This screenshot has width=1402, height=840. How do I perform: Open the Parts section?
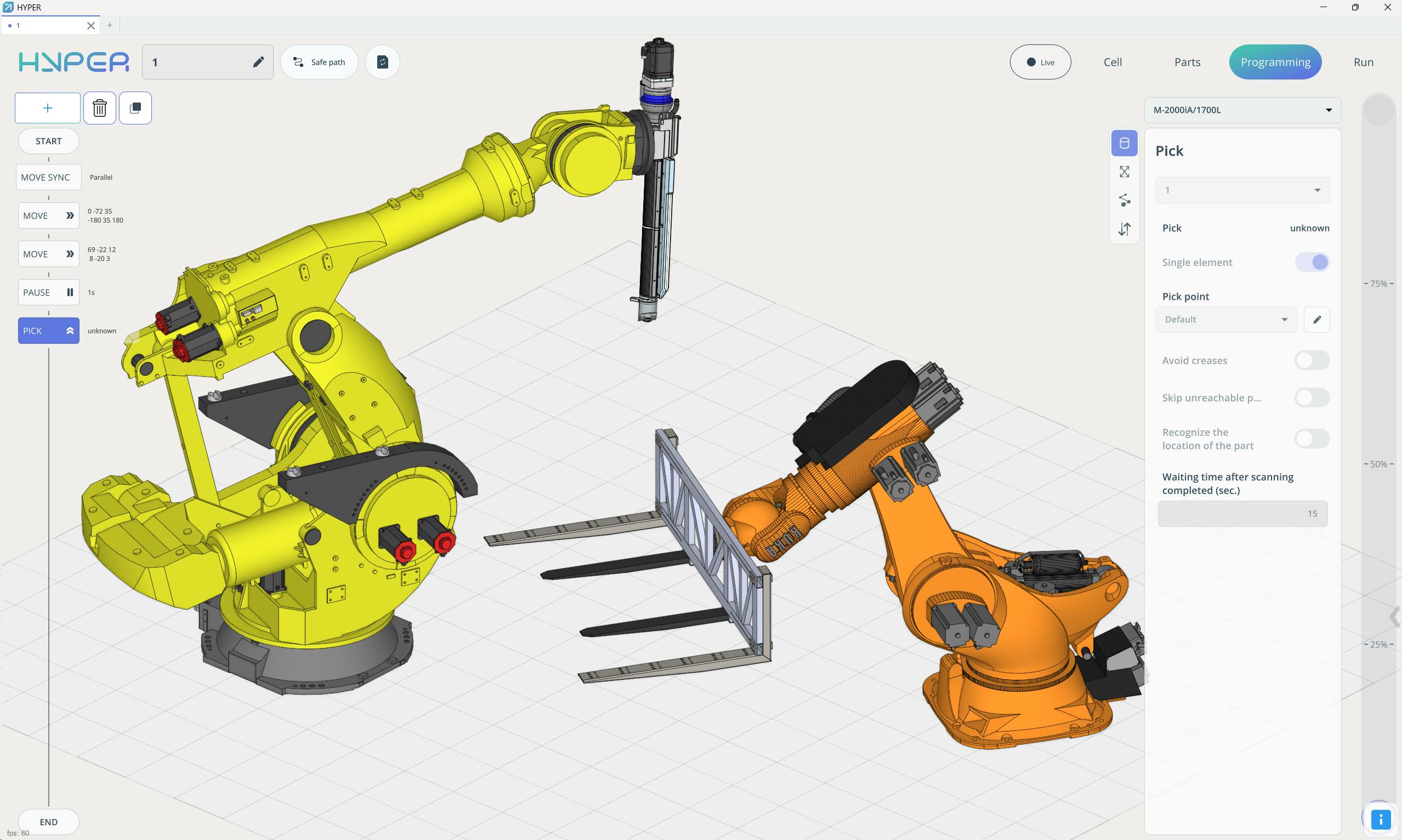[1187, 62]
